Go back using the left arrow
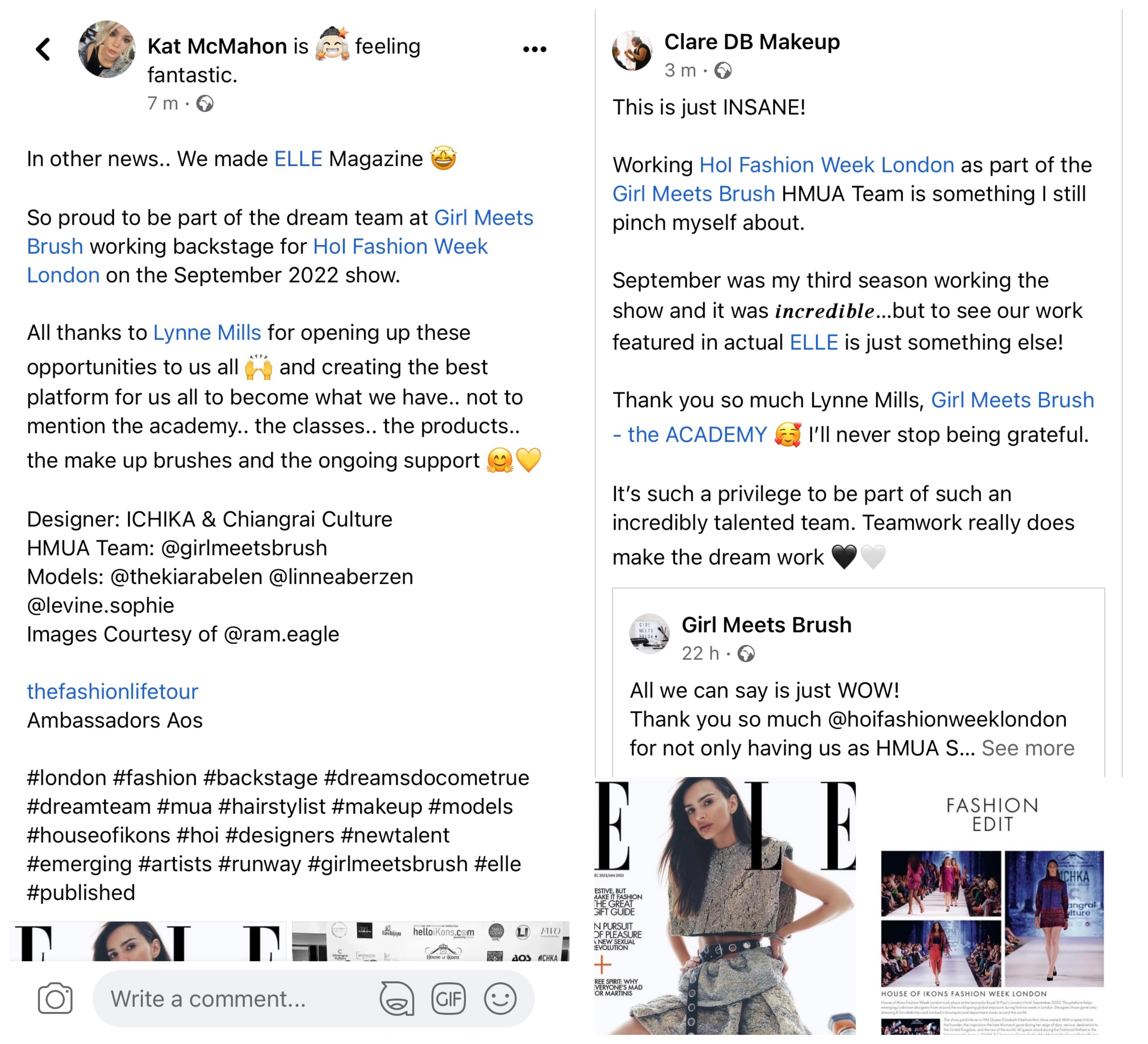This screenshot has height=1044, width=1148. click(x=43, y=50)
